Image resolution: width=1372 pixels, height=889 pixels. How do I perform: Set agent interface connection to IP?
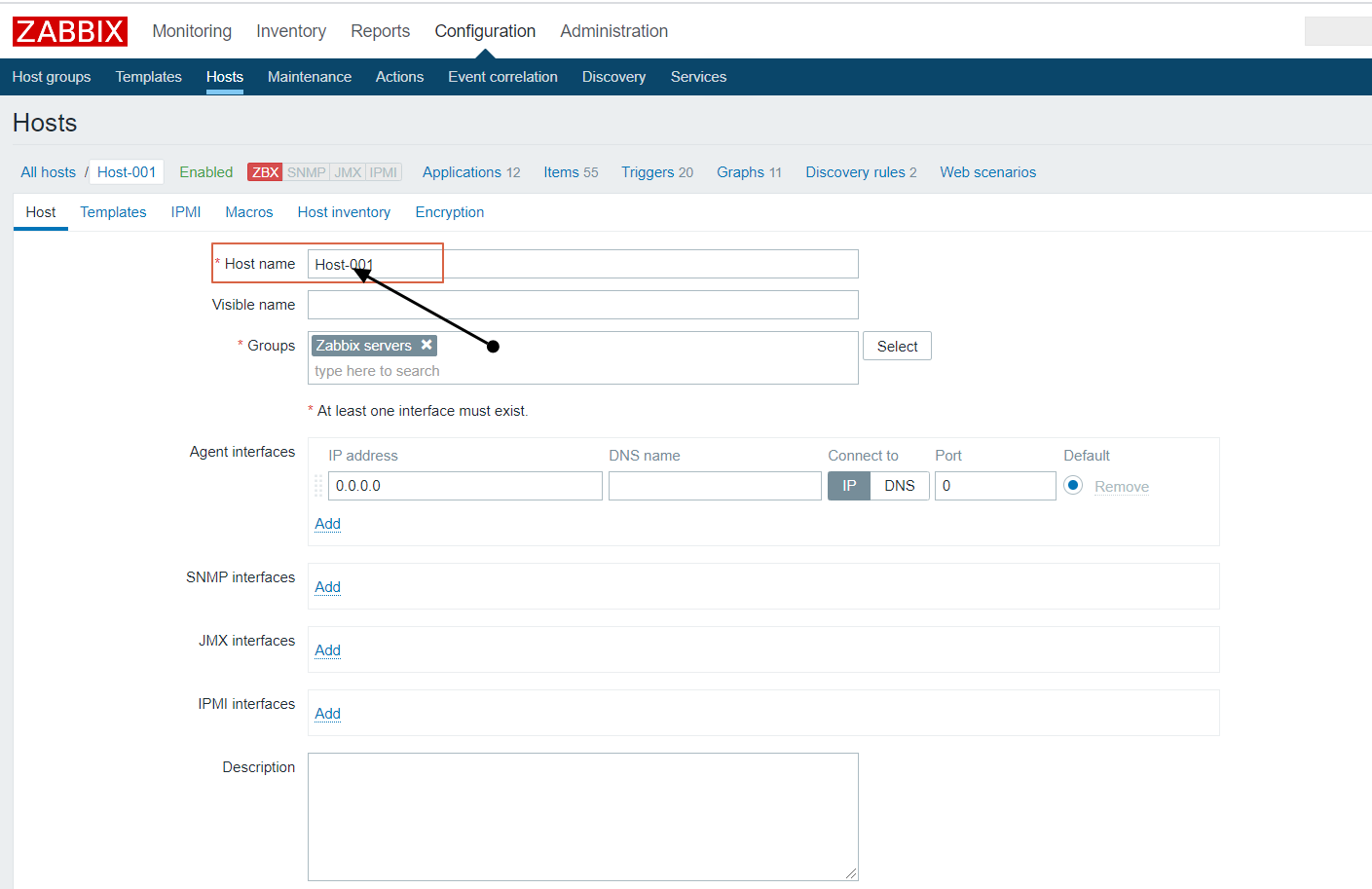click(848, 485)
